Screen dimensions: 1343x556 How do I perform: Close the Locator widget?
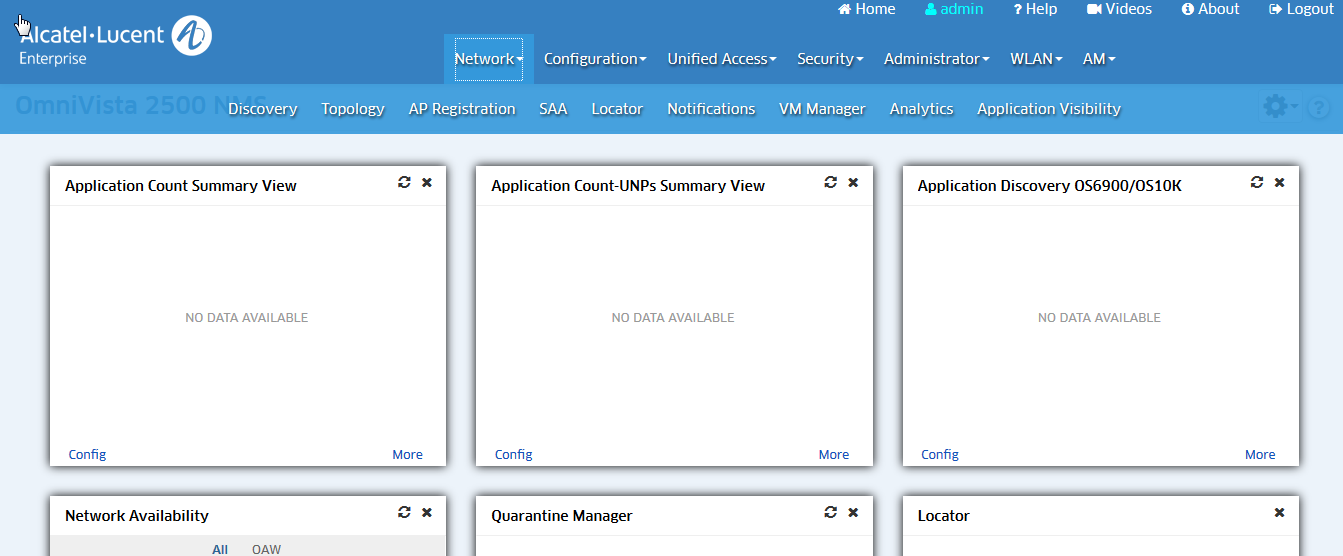pyautogui.click(x=1279, y=512)
